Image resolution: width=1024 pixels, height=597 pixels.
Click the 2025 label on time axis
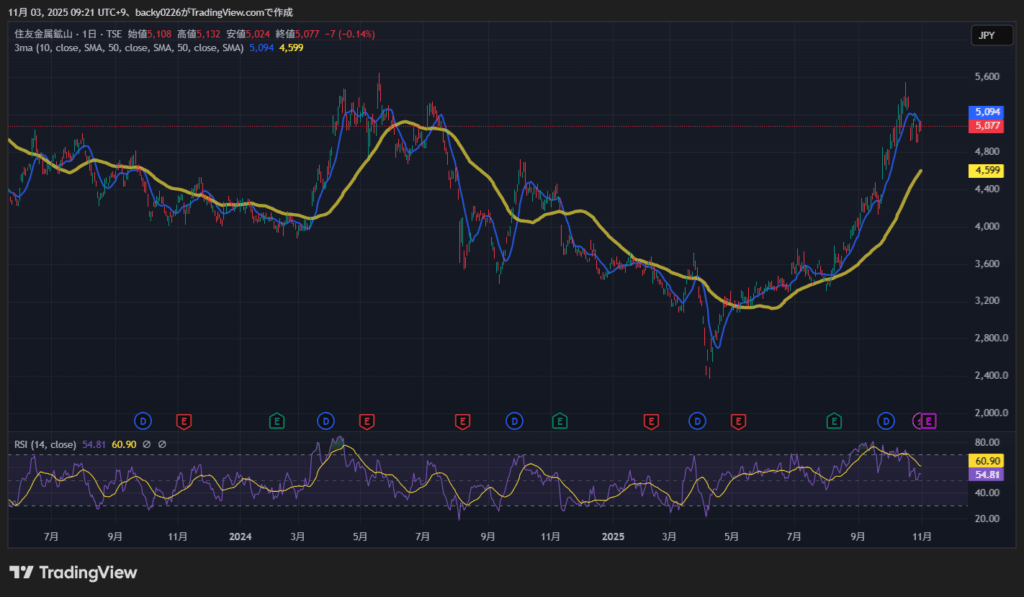(x=613, y=537)
